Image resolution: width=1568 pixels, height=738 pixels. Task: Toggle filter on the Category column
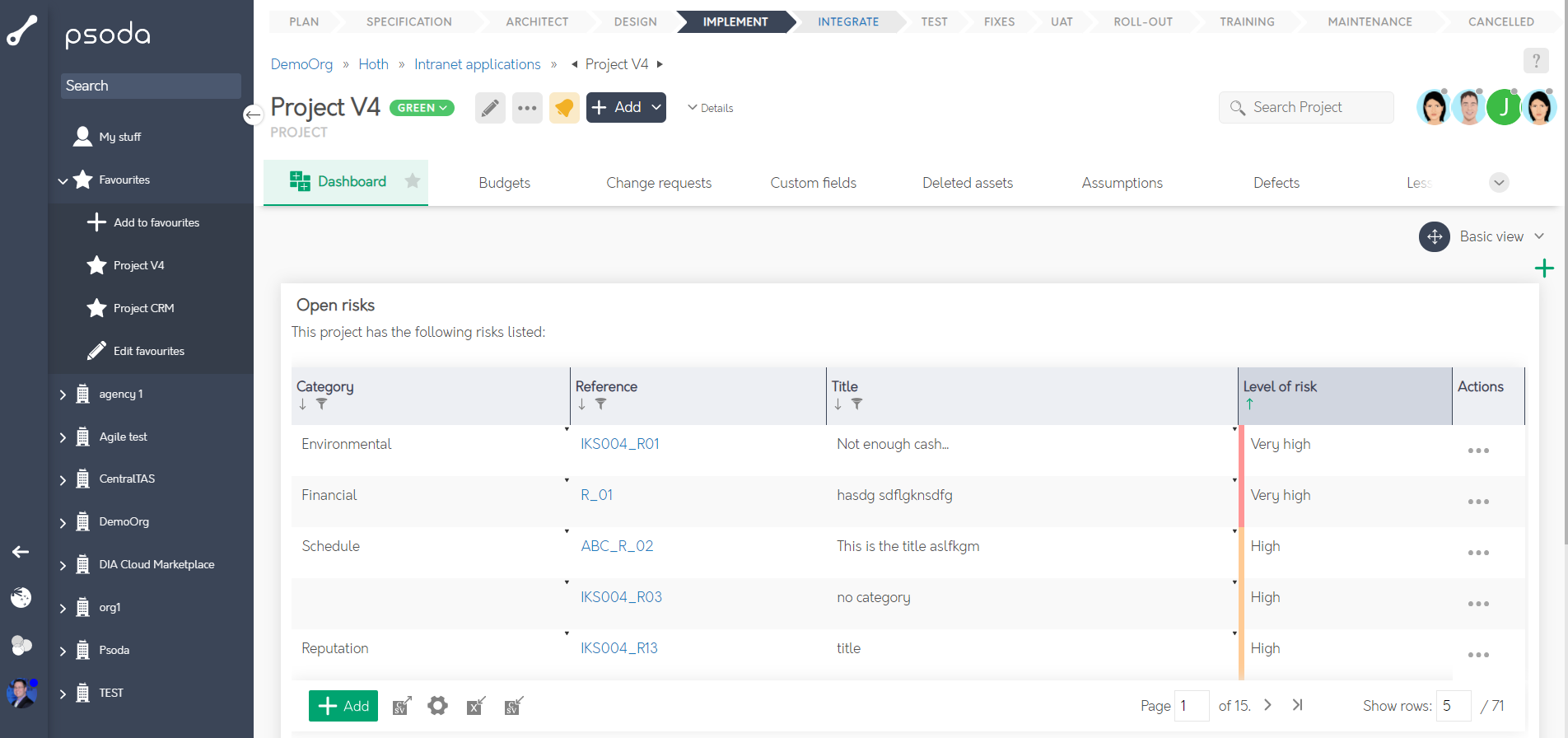tap(322, 404)
